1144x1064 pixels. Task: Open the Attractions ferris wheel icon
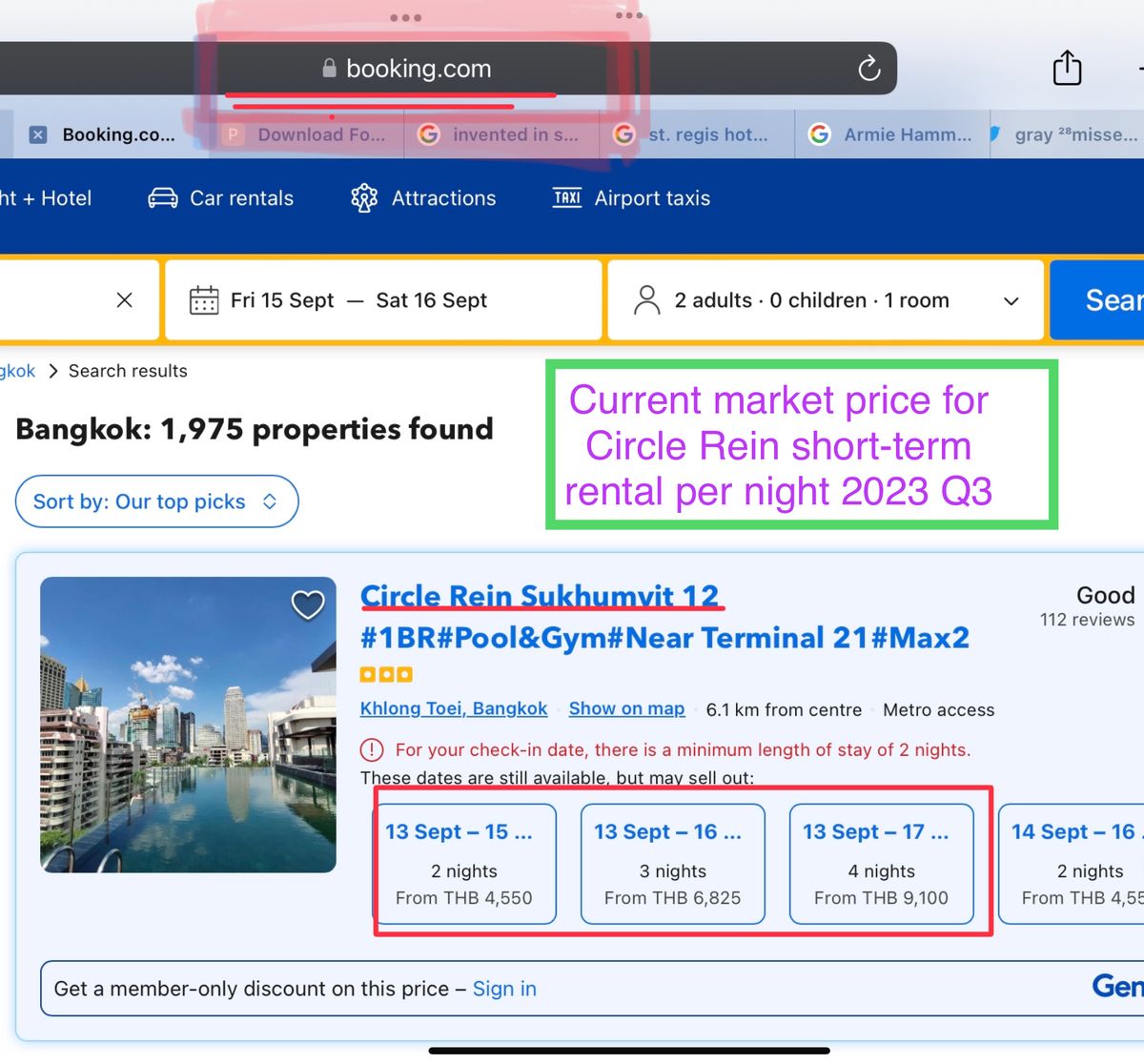364,198
